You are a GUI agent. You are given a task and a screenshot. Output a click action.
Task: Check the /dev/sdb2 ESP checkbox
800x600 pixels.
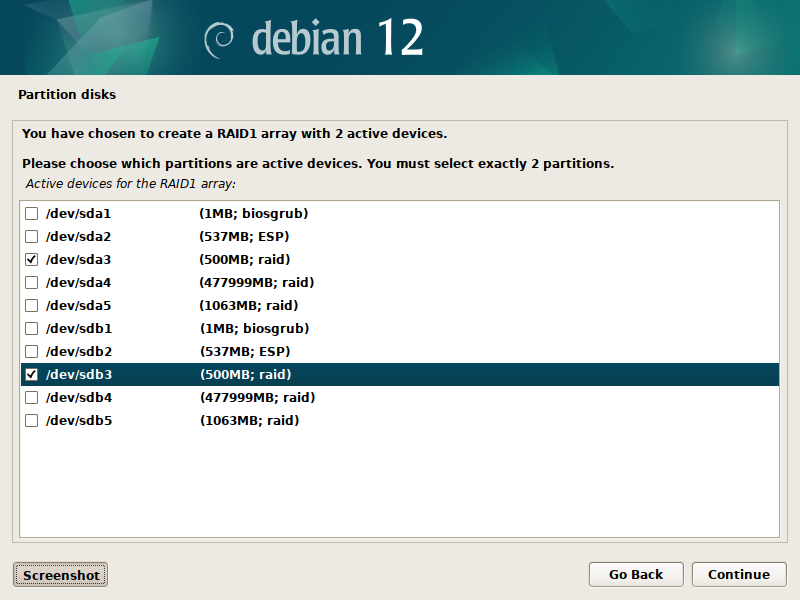(x=31, y=352)
